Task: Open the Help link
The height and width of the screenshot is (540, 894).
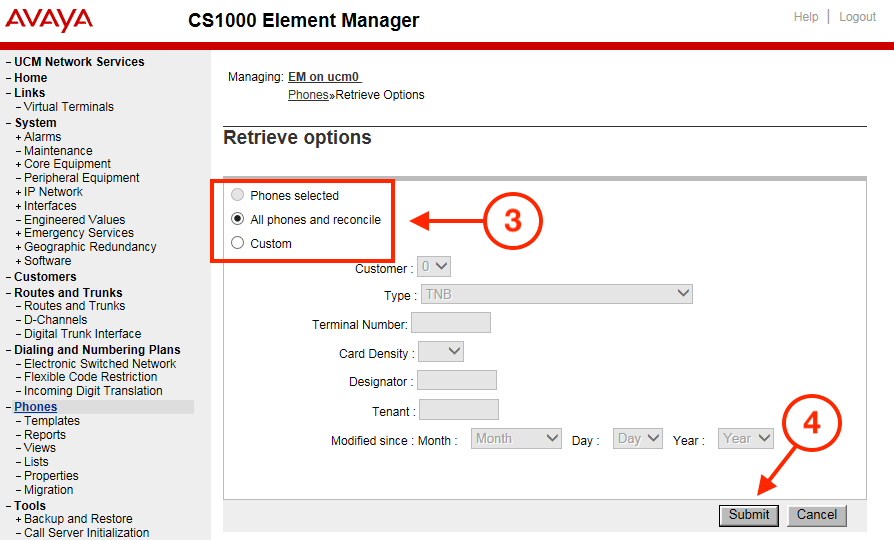Action: 806,17
